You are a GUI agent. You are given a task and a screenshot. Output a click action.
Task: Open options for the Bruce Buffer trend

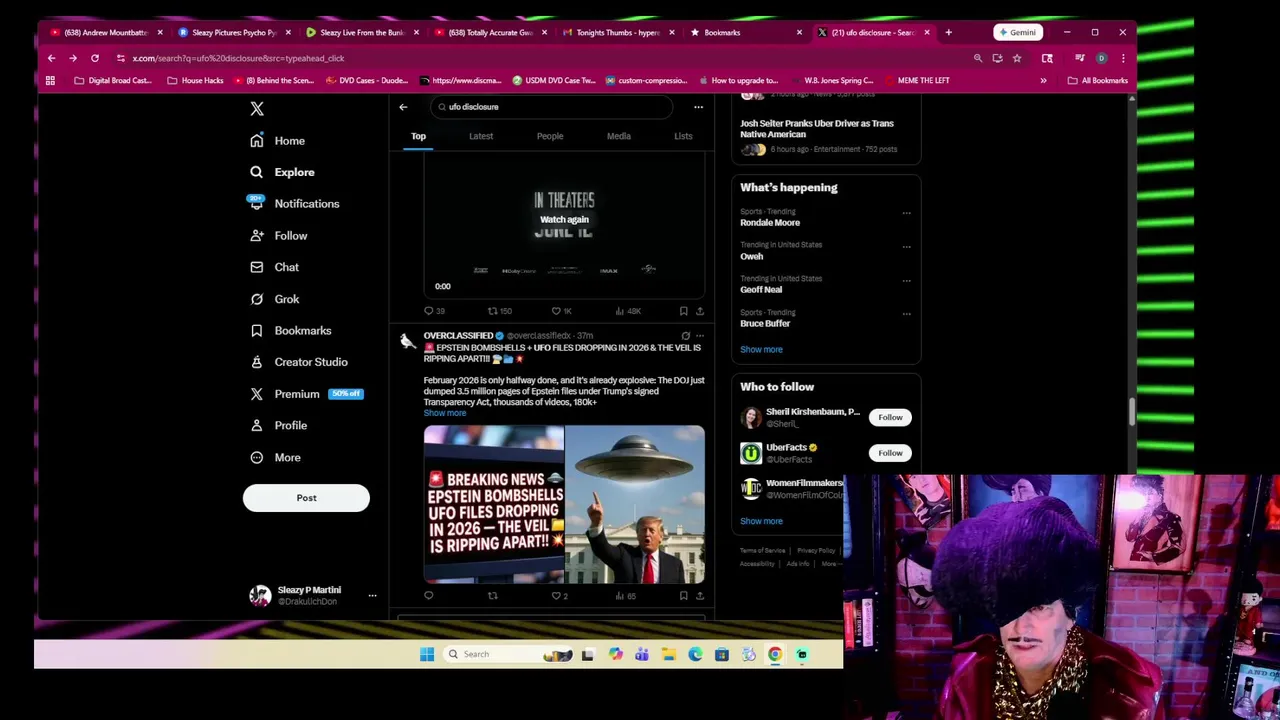906,314
